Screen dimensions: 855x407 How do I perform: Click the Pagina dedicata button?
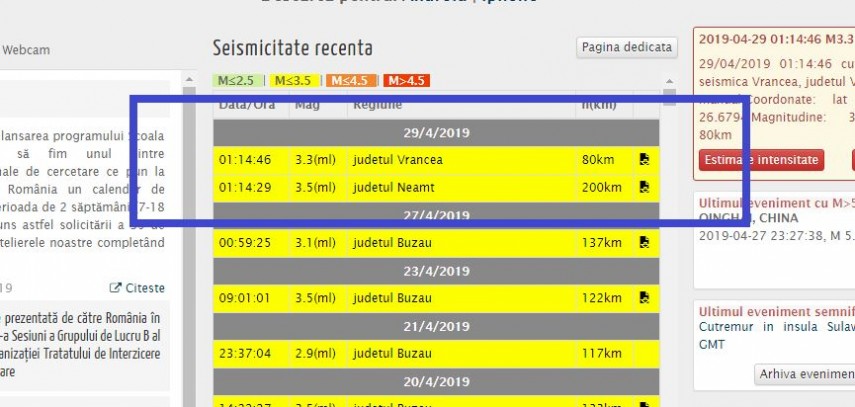[x=627, y=47]
